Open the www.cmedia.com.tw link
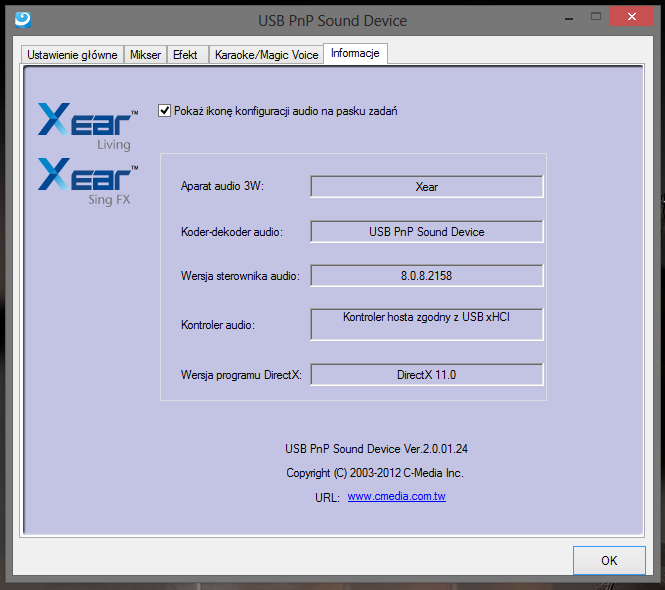The height and width of the screenshot is (590, 665). pos(397,496)
